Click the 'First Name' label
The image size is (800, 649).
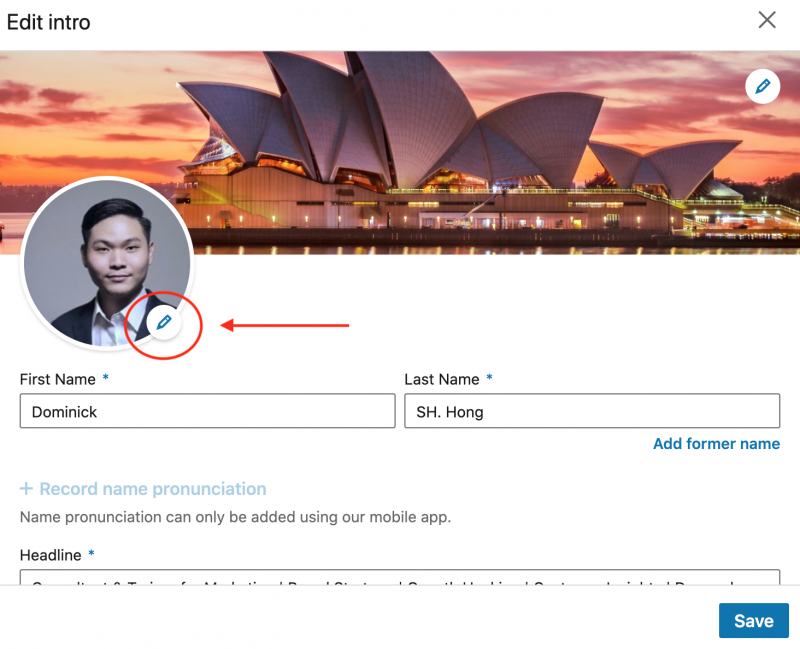coord(58,380)
